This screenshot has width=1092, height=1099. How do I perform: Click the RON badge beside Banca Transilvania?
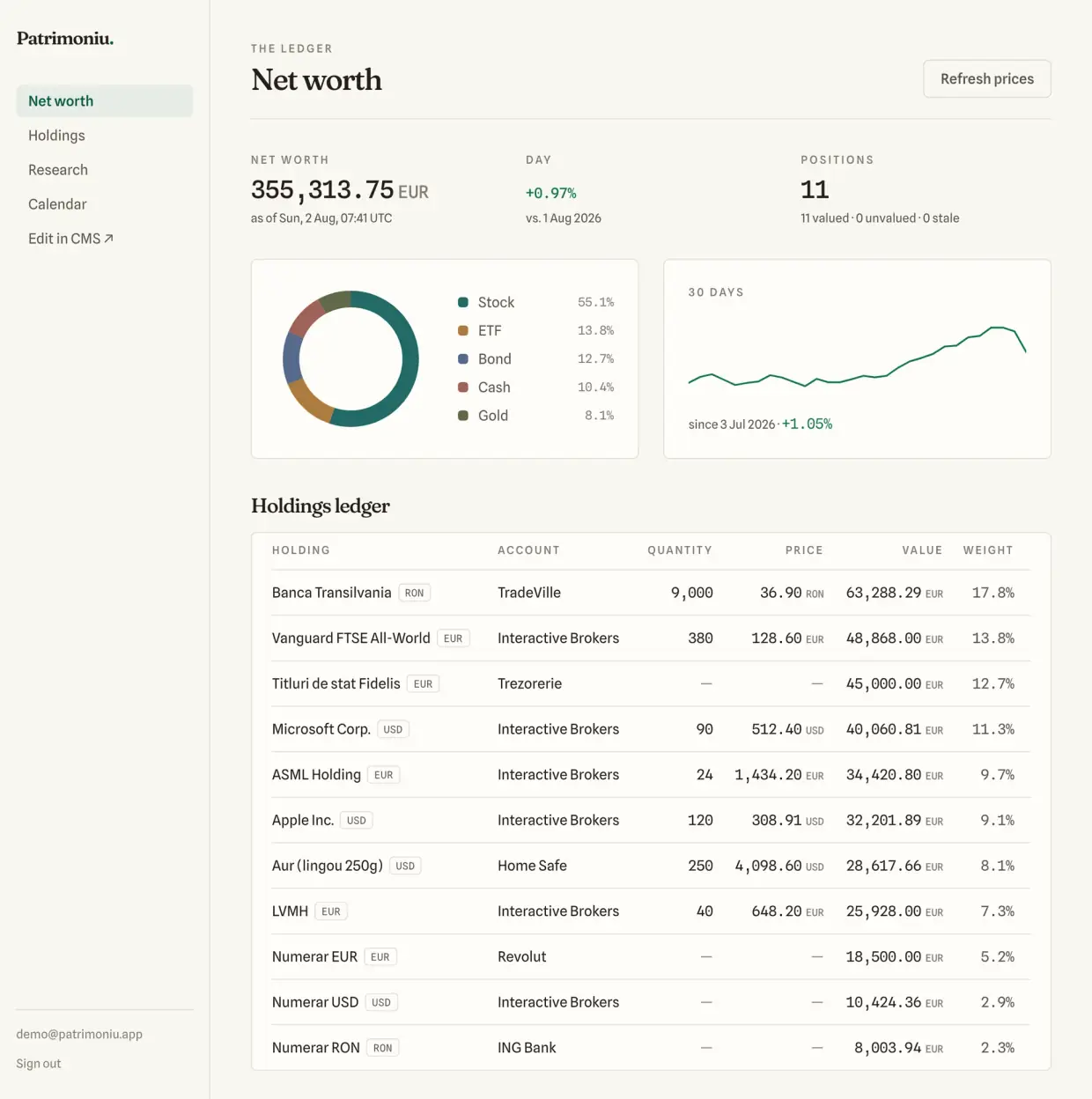[x=415, y=594]
